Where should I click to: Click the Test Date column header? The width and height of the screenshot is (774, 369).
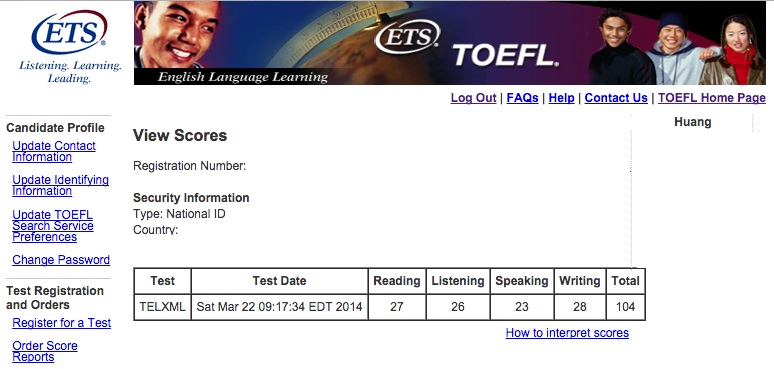point(279,281)
